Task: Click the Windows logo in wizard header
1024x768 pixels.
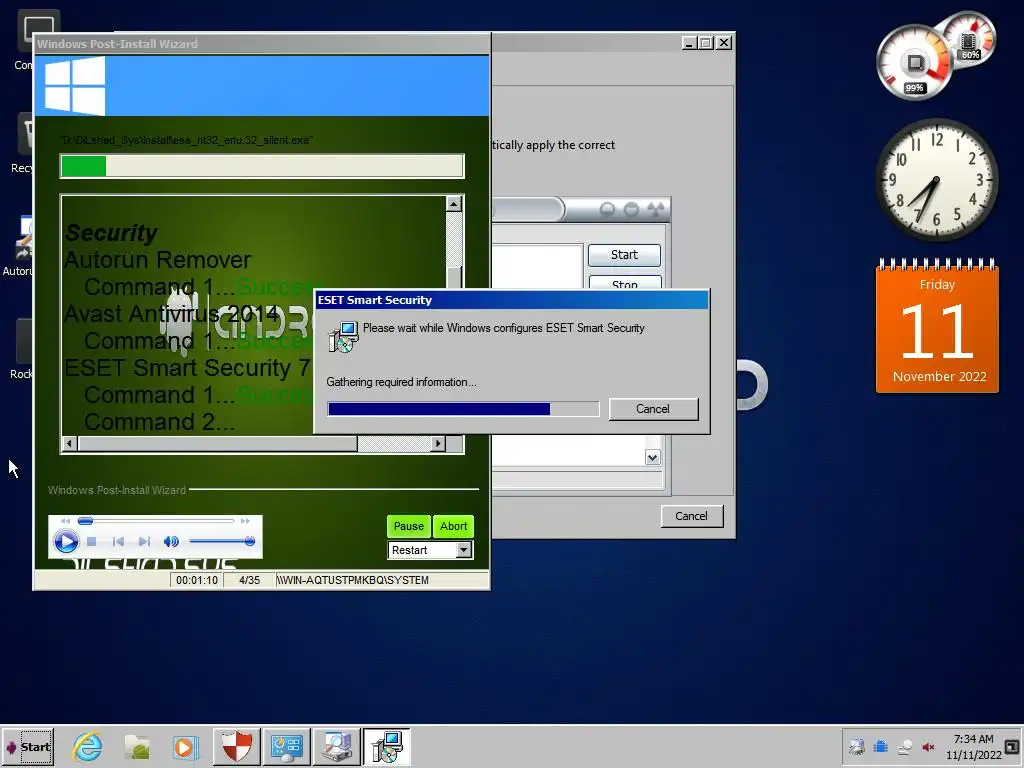Action: [75, 86]
